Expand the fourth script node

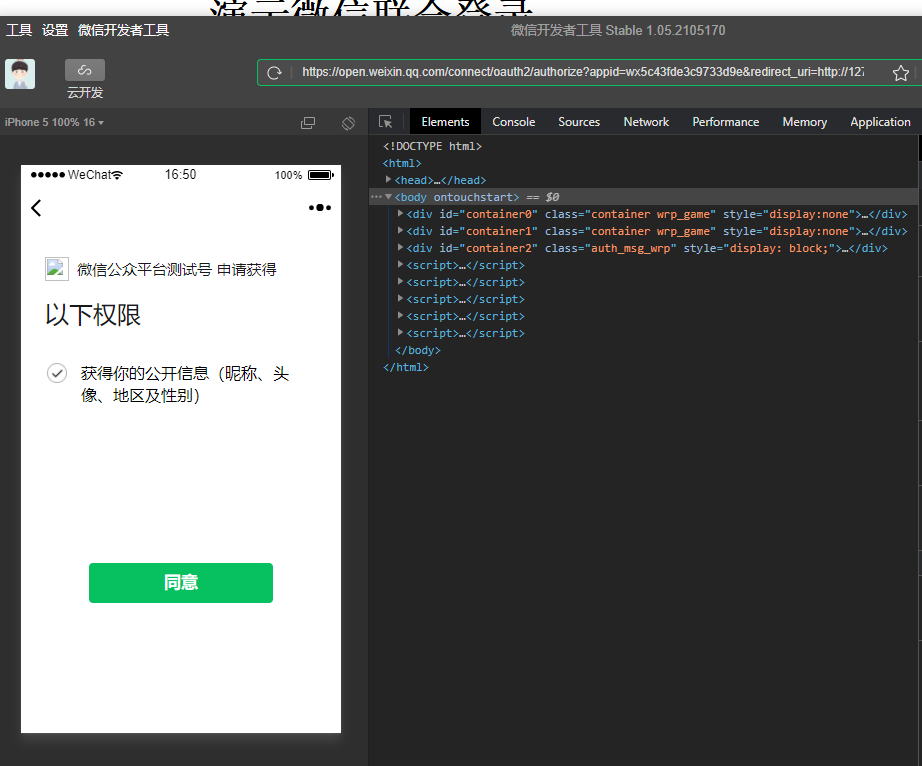(400, 316)
